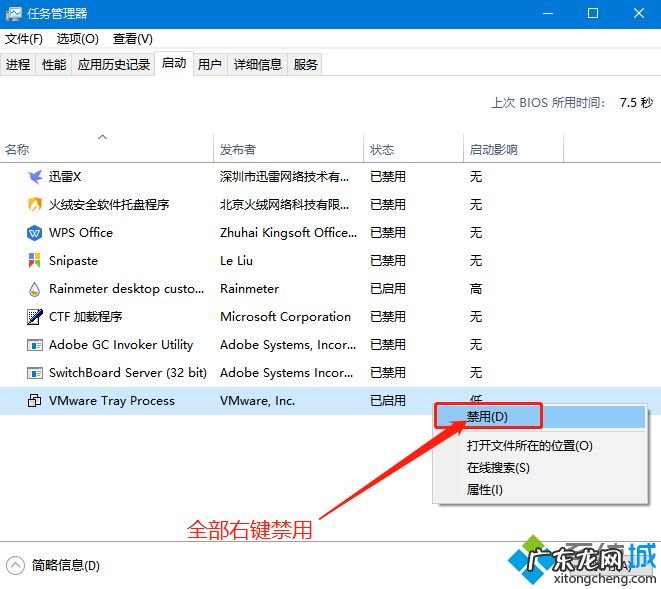Click publisher Adobe Systems, Incor... in GC Invoker row

click(288, 345)
